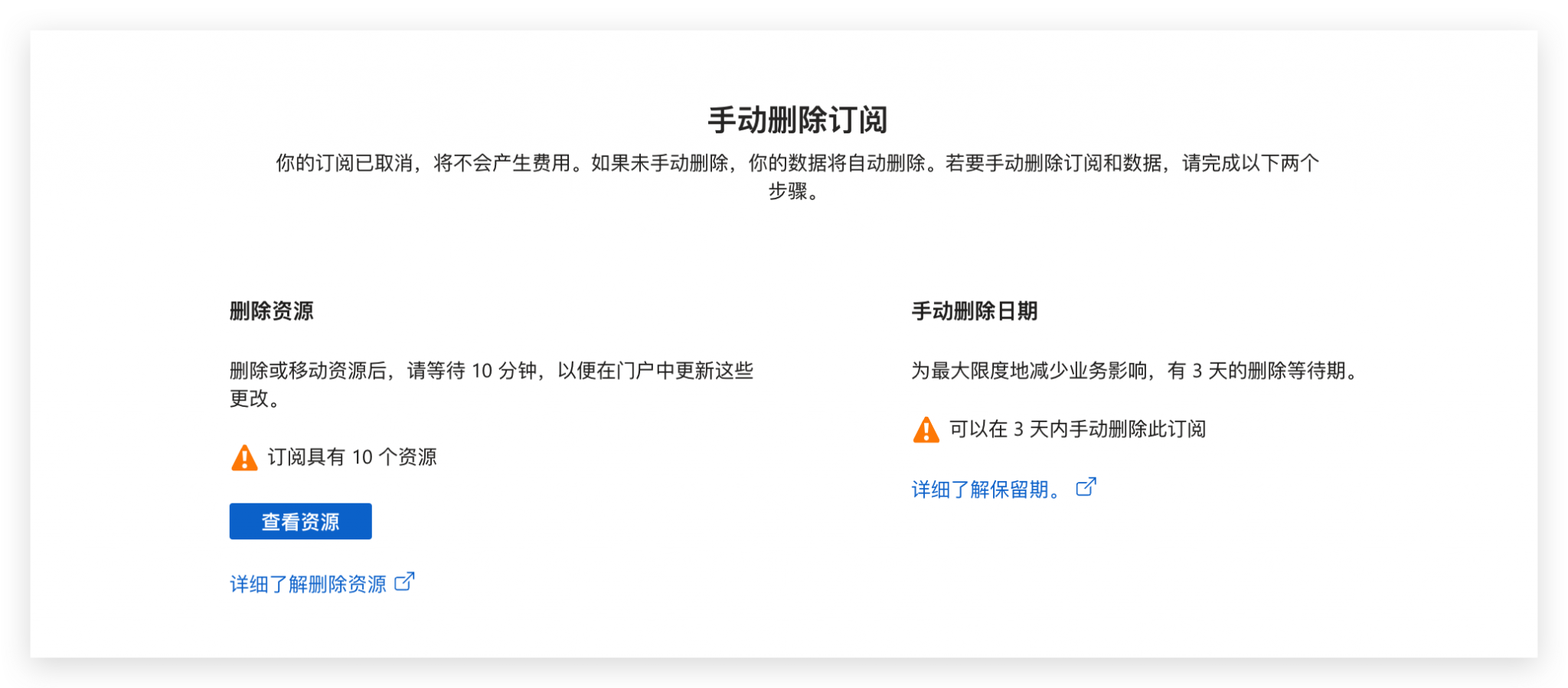Click the 删除或移动资源后 paragraph's first line
Viewport: 1568px width, 688px height.
pos(491,371)
